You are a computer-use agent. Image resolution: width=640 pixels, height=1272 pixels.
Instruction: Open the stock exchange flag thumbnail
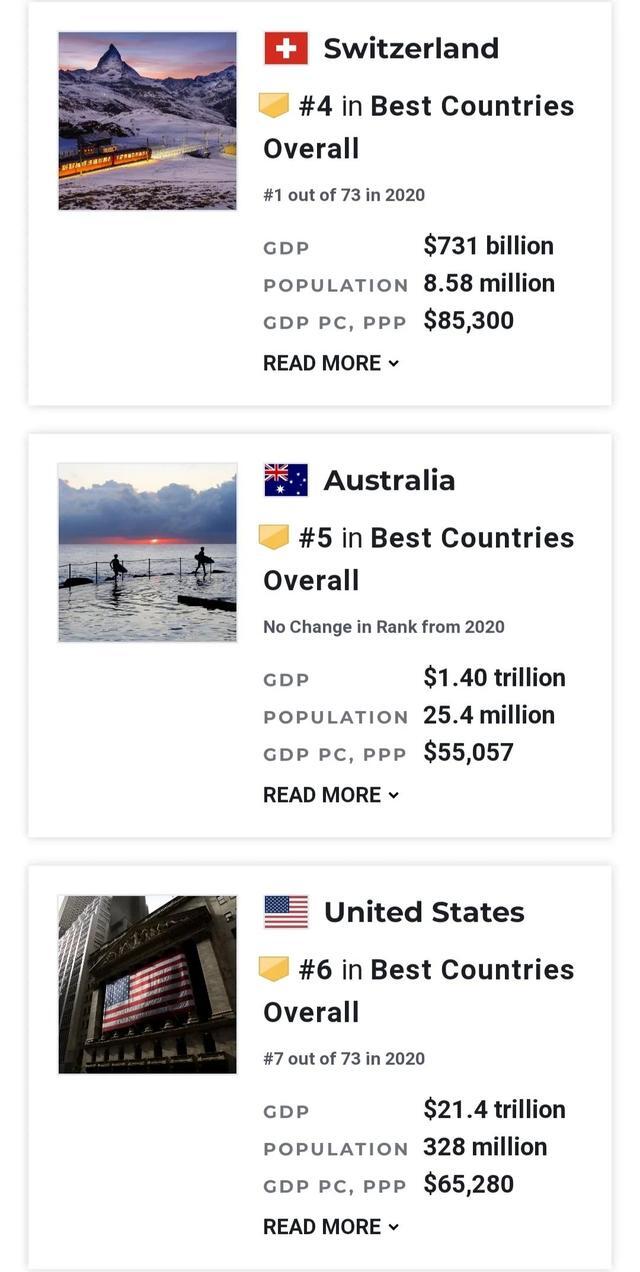click(x=148, y=984)
